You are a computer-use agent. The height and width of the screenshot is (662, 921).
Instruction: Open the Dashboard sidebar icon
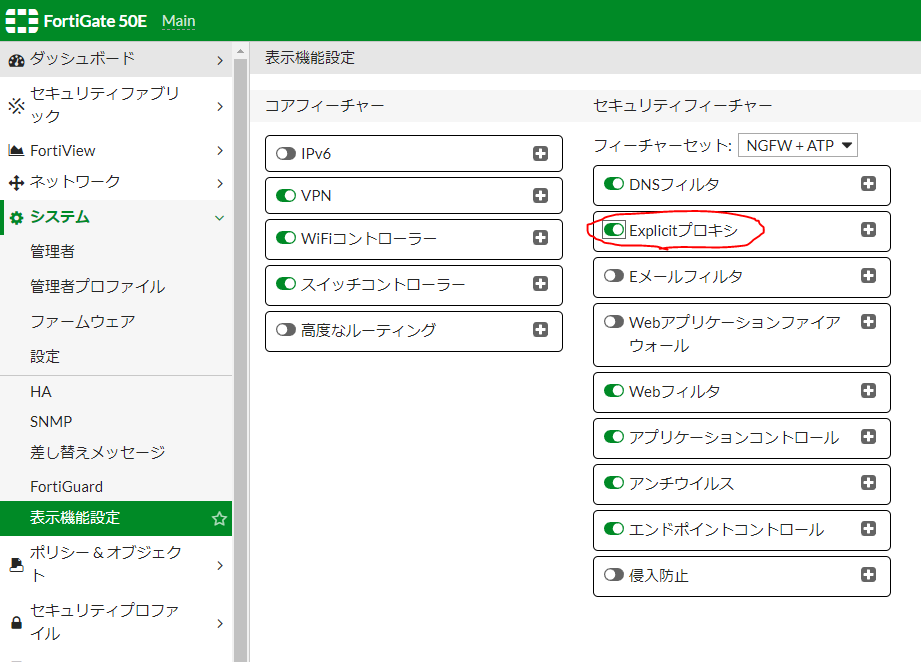tap(17, 60)
